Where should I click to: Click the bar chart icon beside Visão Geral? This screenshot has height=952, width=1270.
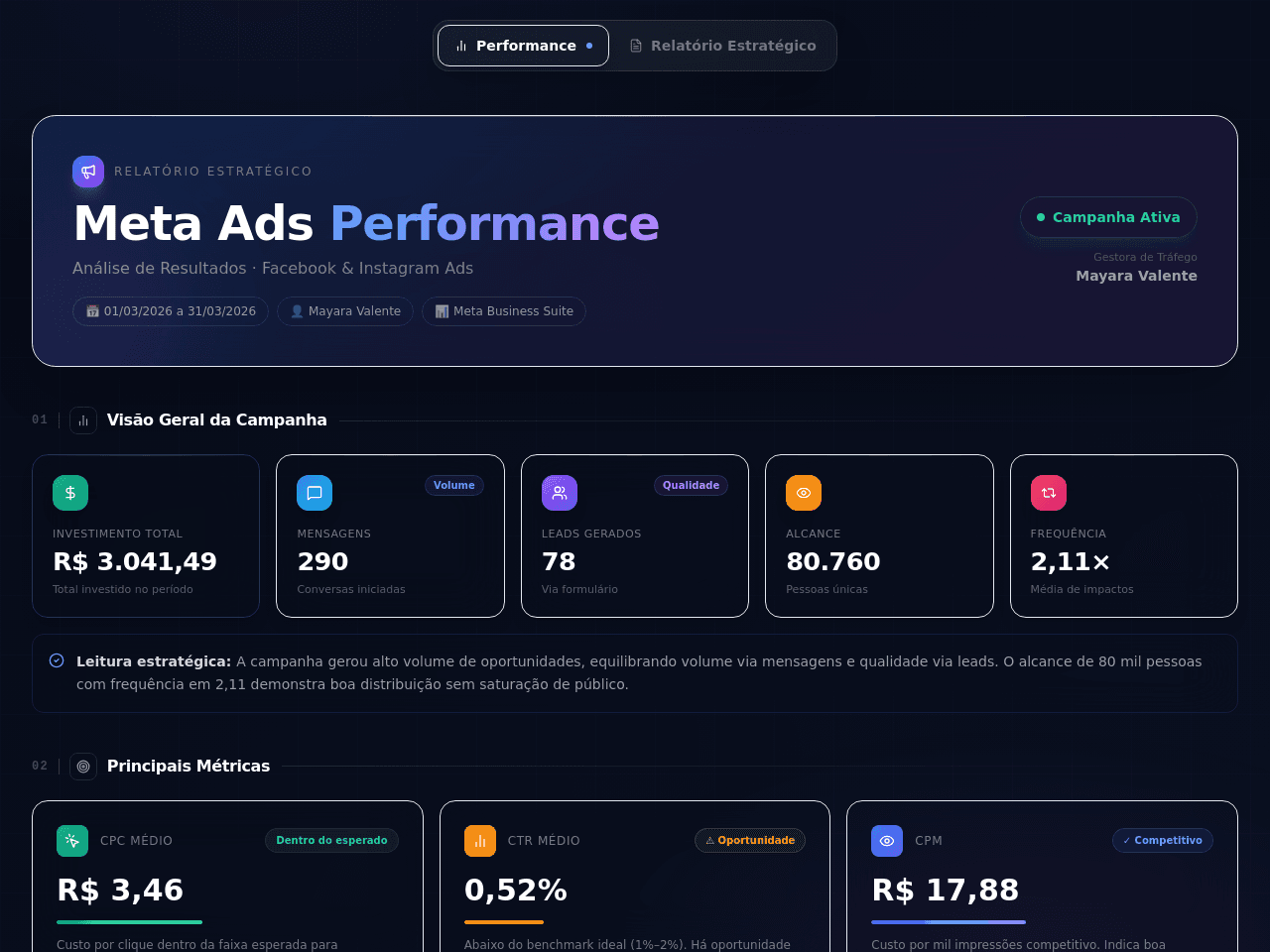pos(83,420)
